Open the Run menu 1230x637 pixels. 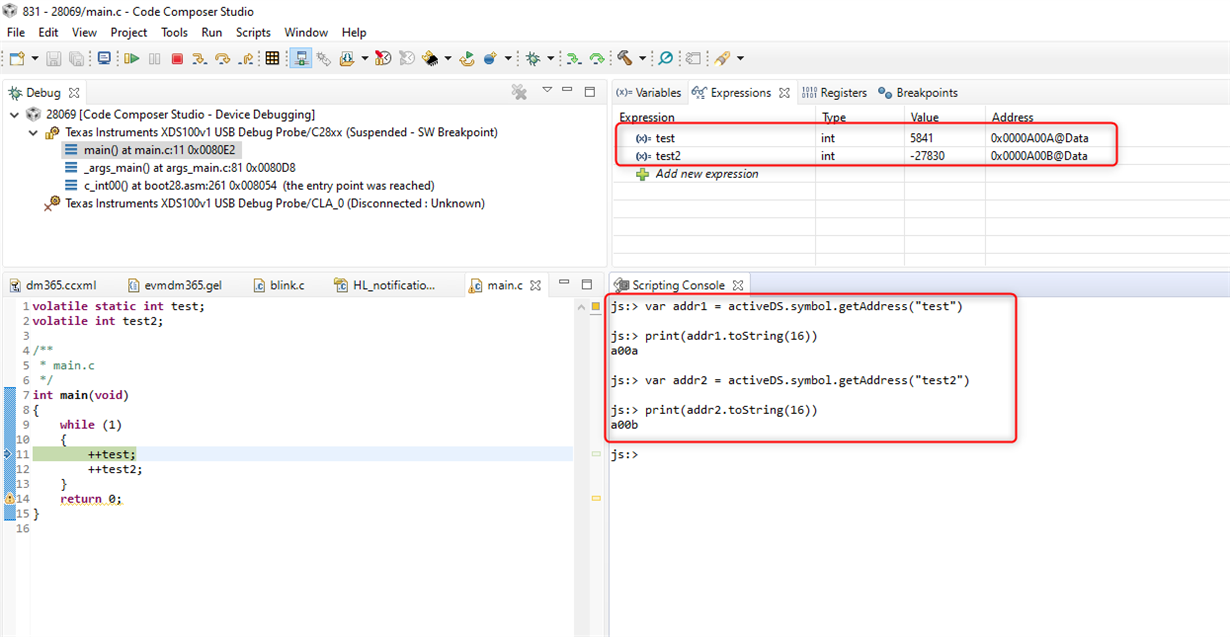[212, 32]
